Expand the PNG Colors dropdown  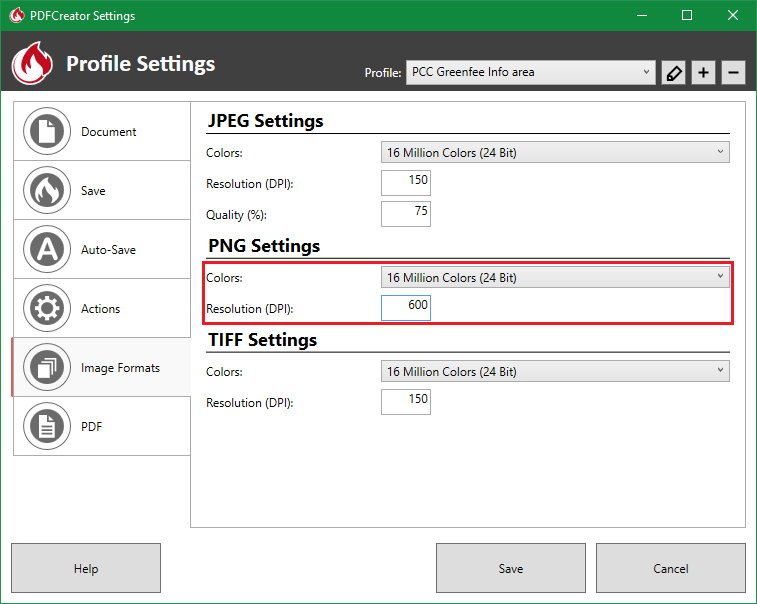click(555, 277)
